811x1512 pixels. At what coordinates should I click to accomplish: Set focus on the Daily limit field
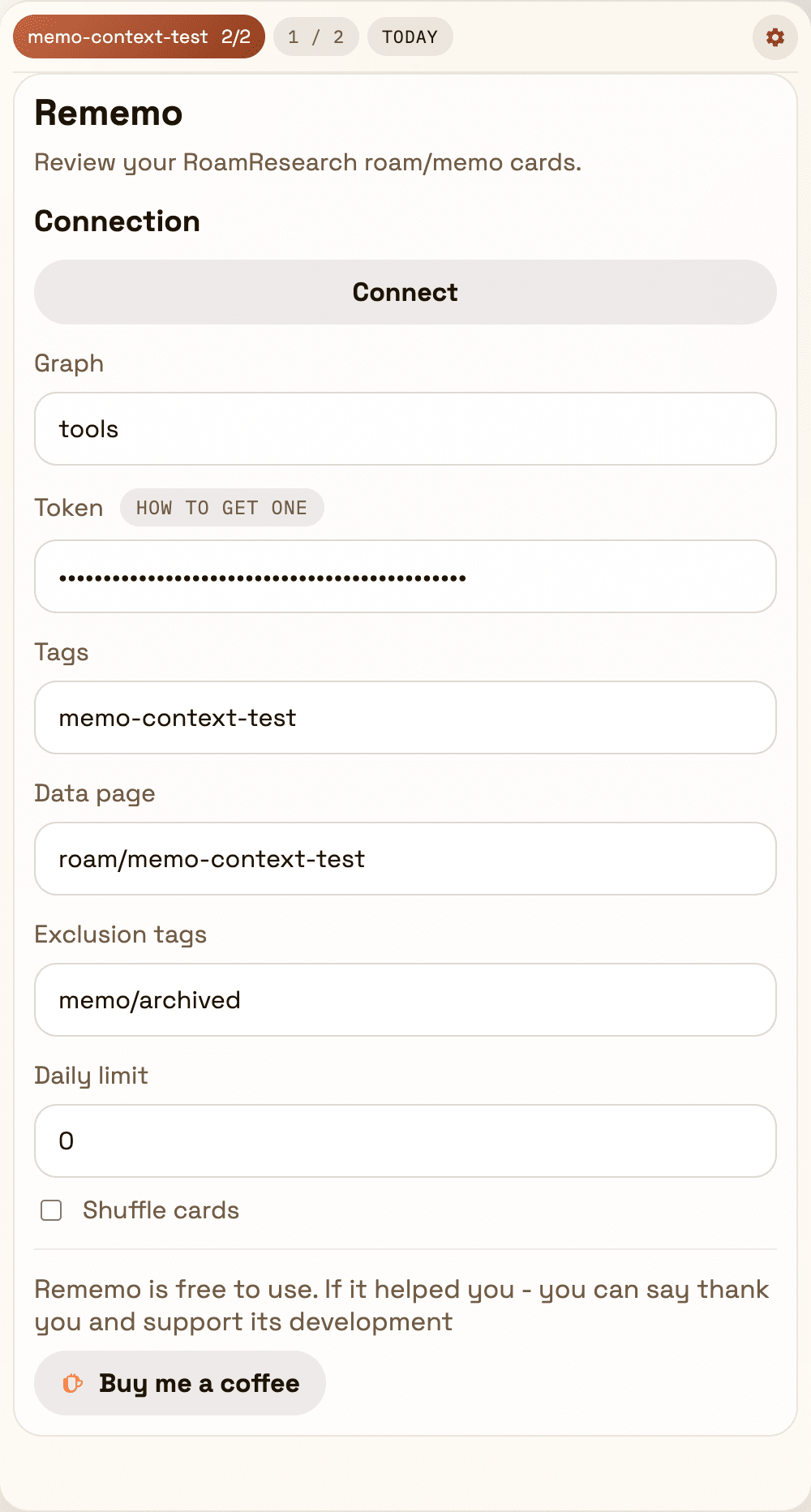(x=405, y=1140)
